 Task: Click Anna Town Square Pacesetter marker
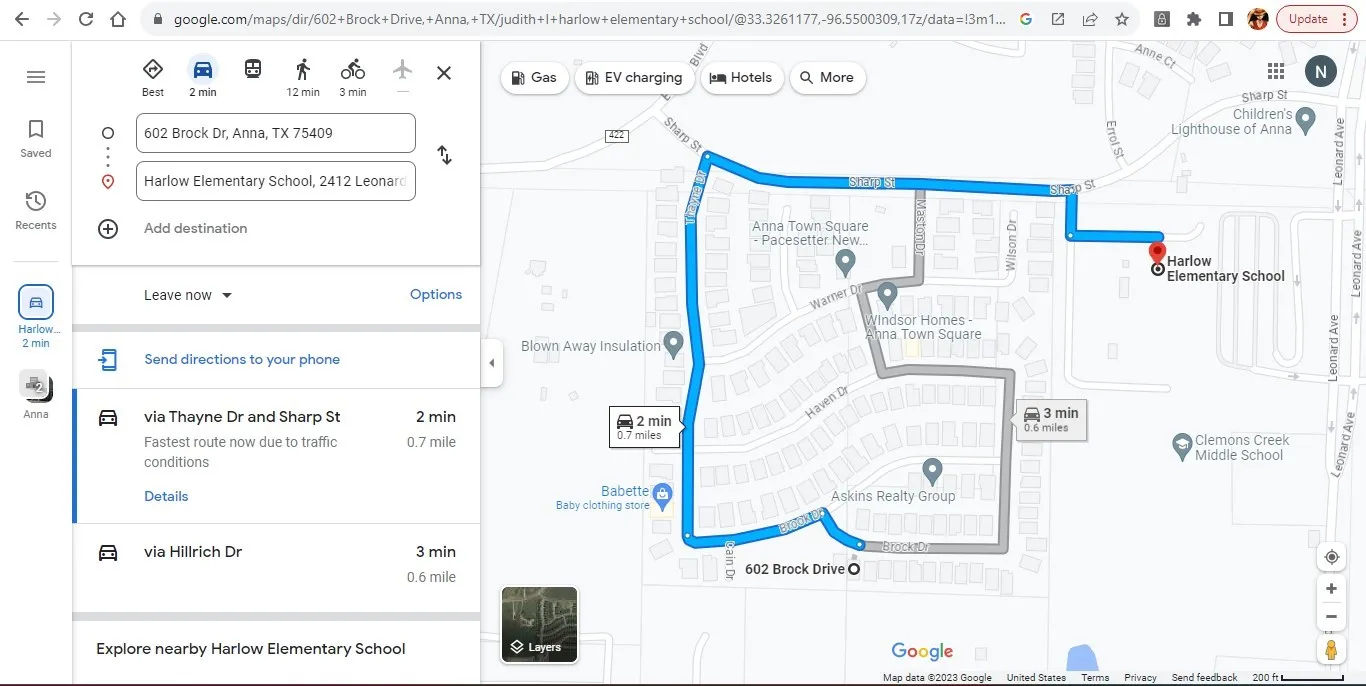pos(845,263)
